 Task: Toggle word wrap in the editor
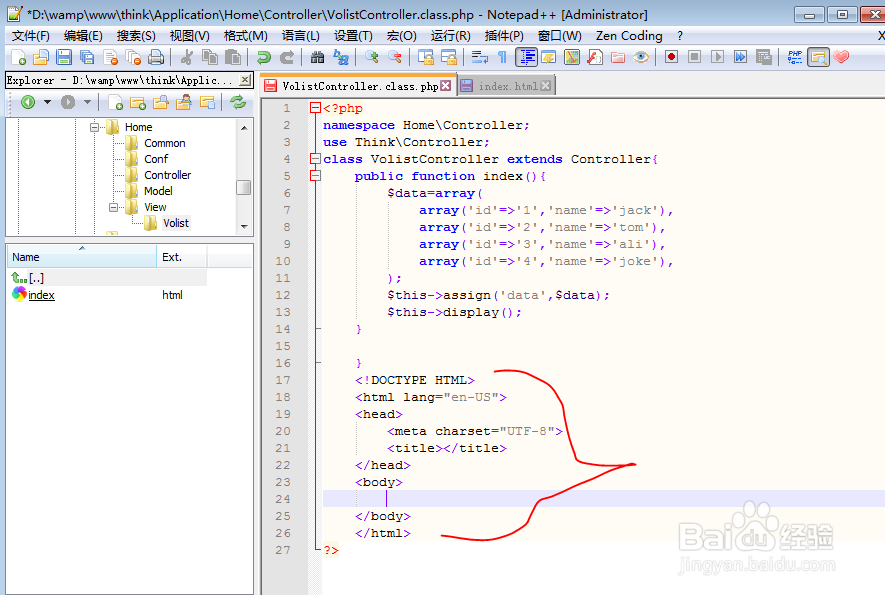pos(479,57)
